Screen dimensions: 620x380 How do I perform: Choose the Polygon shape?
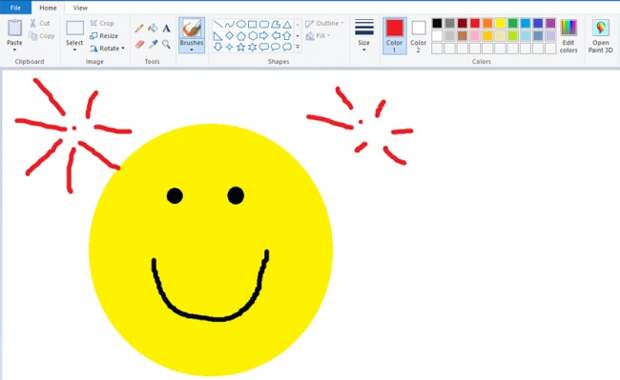click(x=276, y=25)
